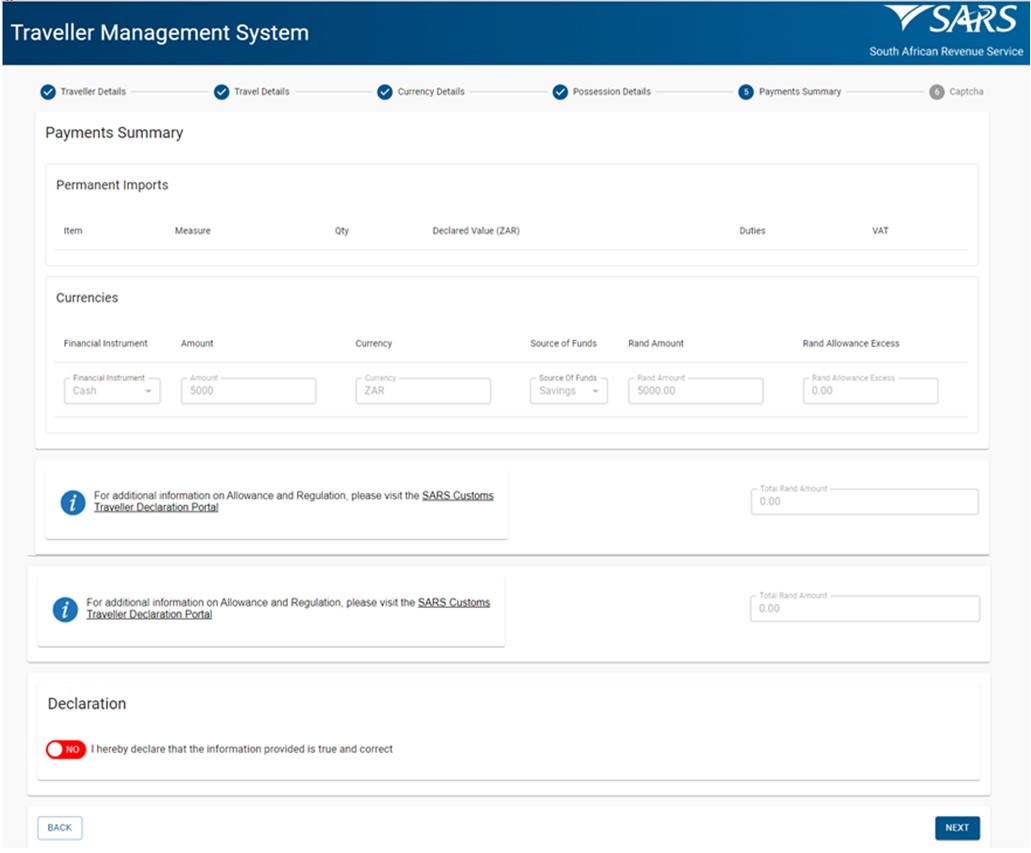Click the 'Source of Funds' column header
1031x853 pixels.
(x=563, y=343)
